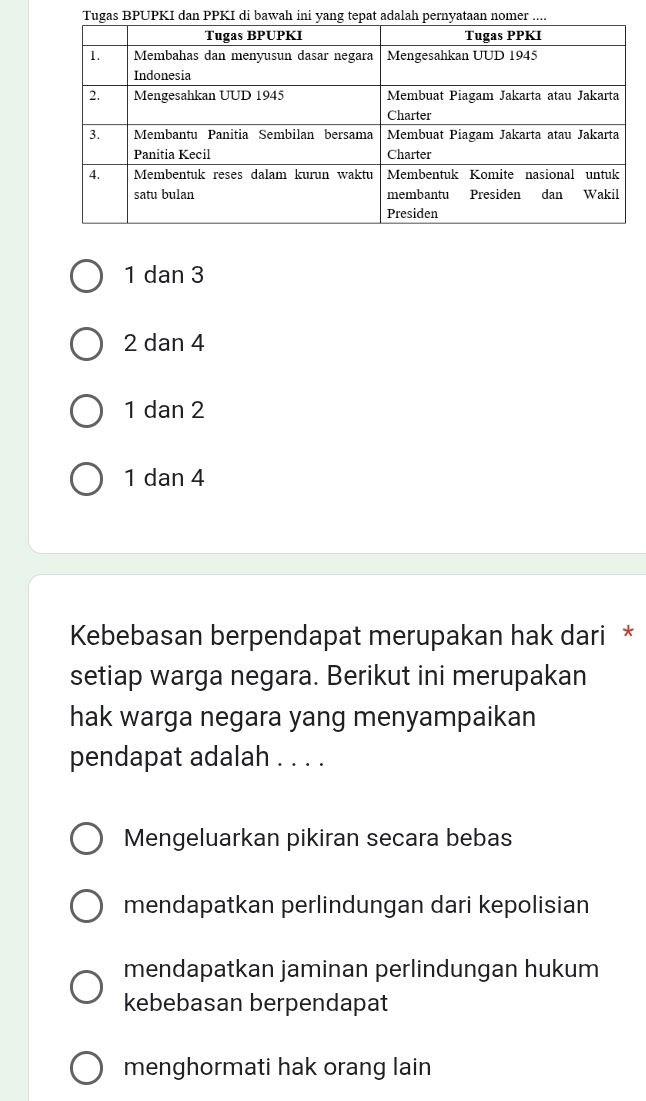Pick the 'menghormati hak orang lain' radio

[x=87, y=1067]
